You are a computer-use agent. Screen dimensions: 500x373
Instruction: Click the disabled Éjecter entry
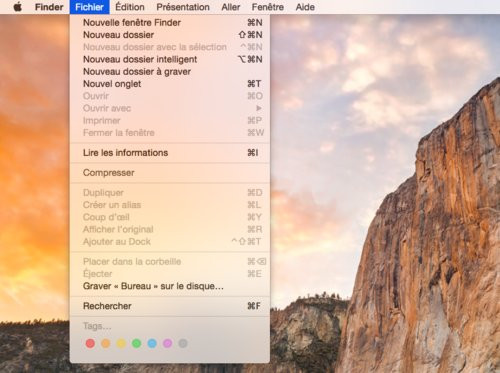[170, 274]
